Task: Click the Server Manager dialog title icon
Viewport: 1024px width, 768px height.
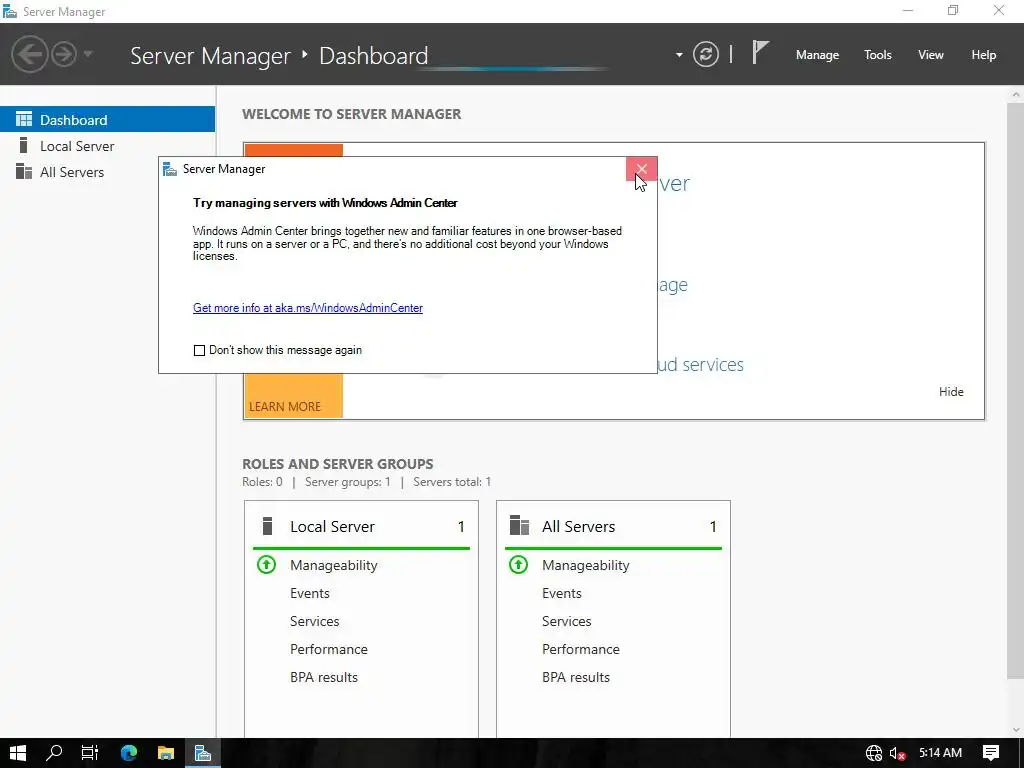Action: click(x=170, y=169)
